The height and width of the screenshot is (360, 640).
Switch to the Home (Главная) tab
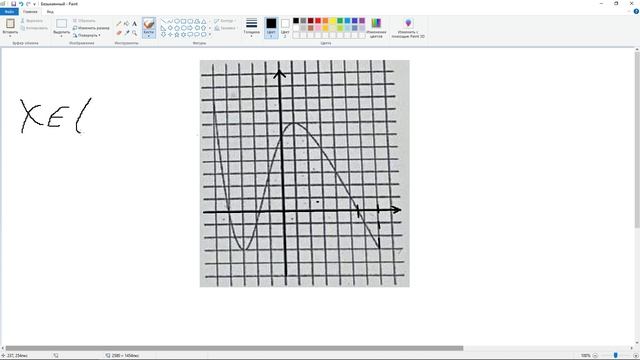(x=30, y=11)
